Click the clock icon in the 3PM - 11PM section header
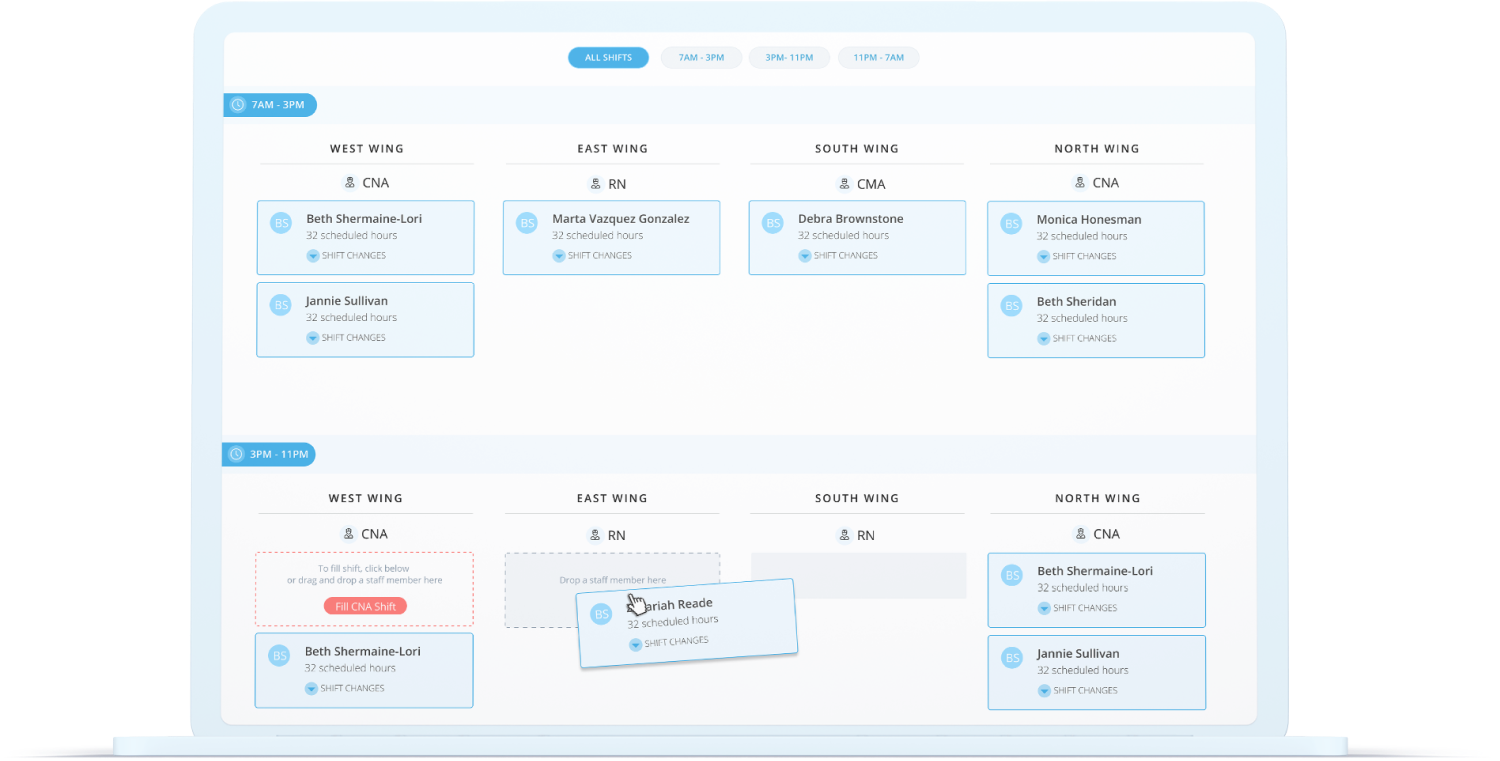The image size is (1500, 761). (236, 454)
